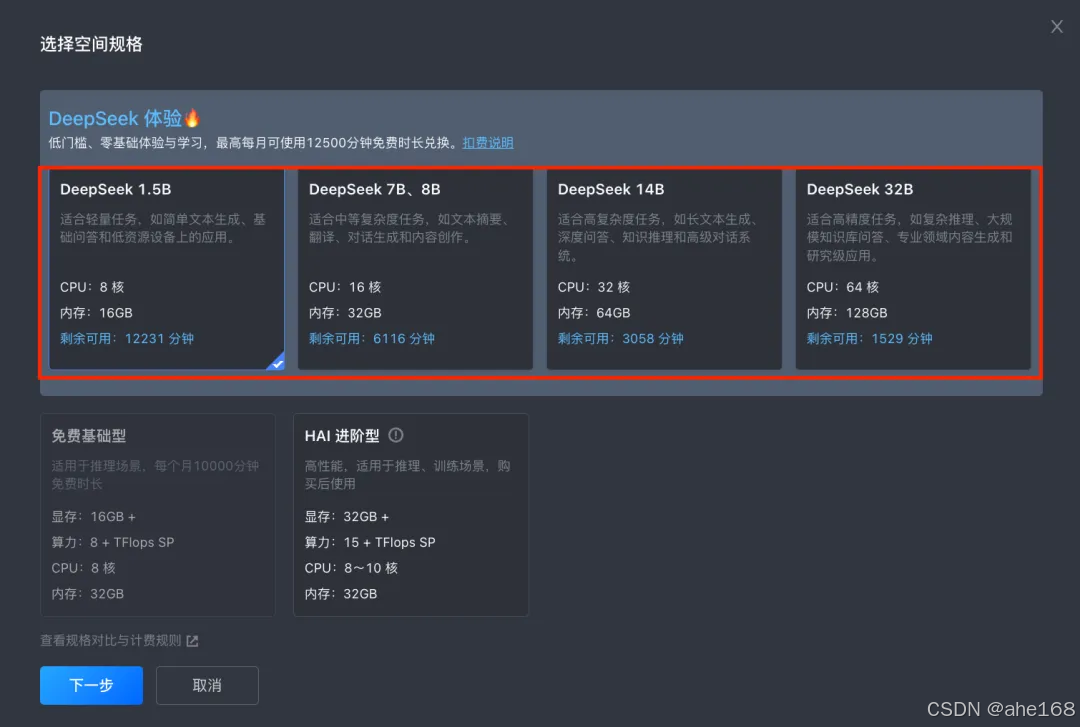Click the 取消 button

pos(207,685)
